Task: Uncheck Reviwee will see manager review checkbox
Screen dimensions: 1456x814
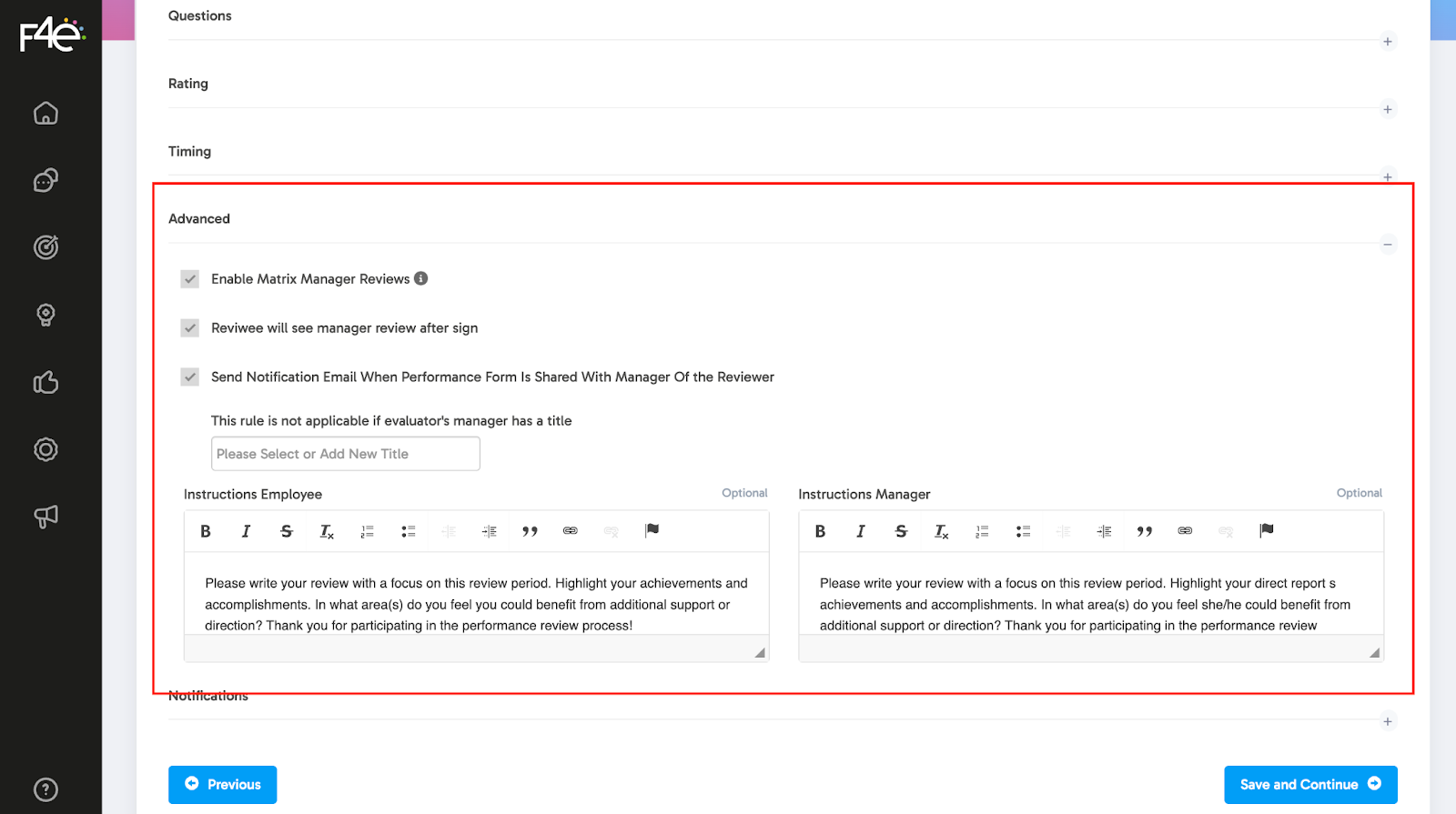Action: (x=190, y=328)
